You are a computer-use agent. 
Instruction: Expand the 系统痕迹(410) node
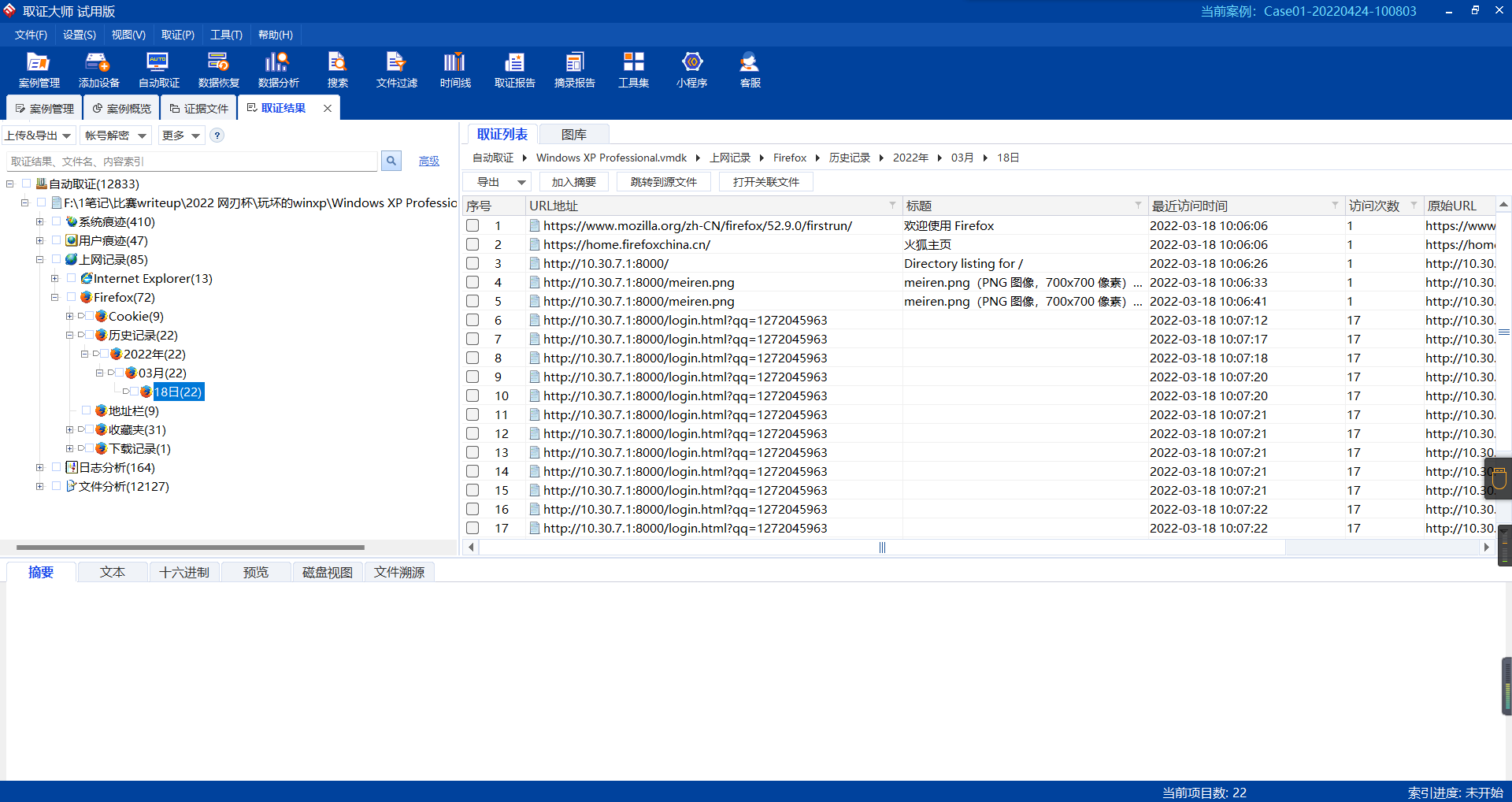39,221
